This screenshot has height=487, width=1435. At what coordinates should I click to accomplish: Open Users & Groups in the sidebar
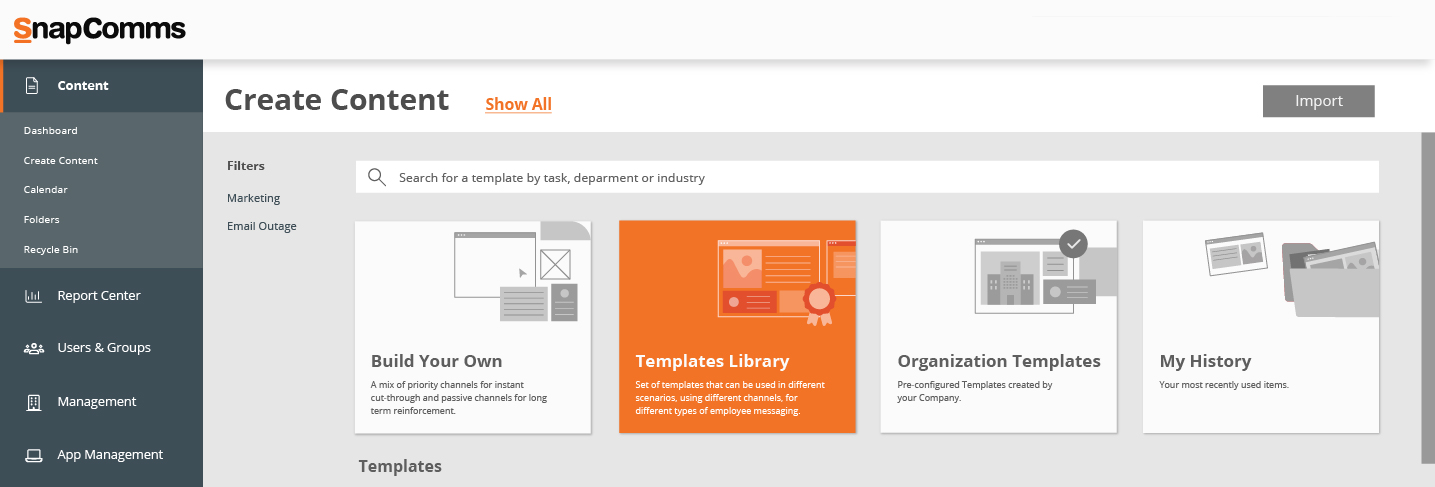click(x=101, y=348)
